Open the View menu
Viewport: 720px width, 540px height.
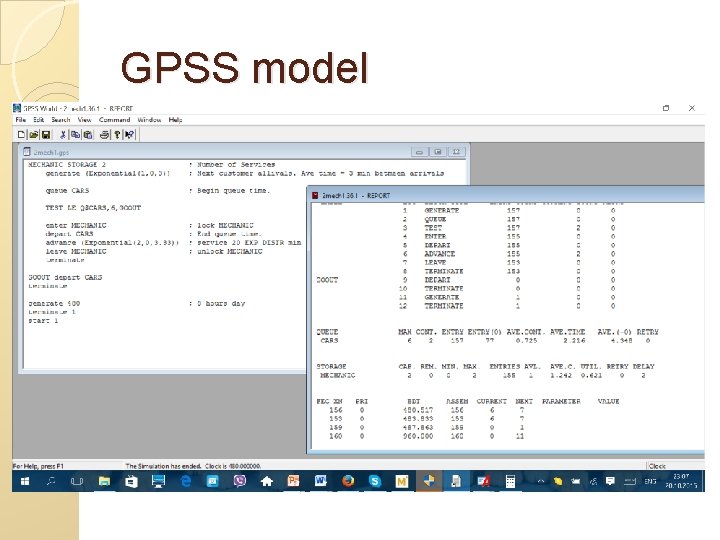pyautogui.click(x=84, y=120)
